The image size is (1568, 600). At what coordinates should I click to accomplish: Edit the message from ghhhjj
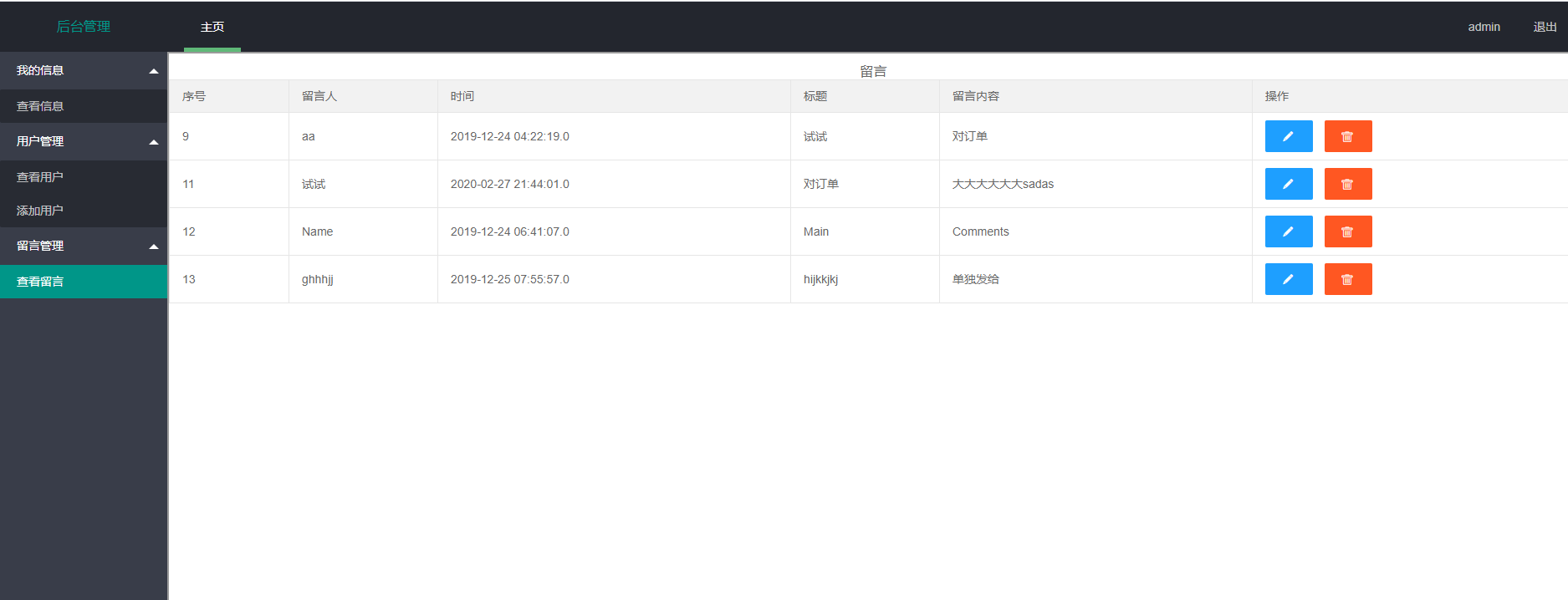(x=1289, y=279)
